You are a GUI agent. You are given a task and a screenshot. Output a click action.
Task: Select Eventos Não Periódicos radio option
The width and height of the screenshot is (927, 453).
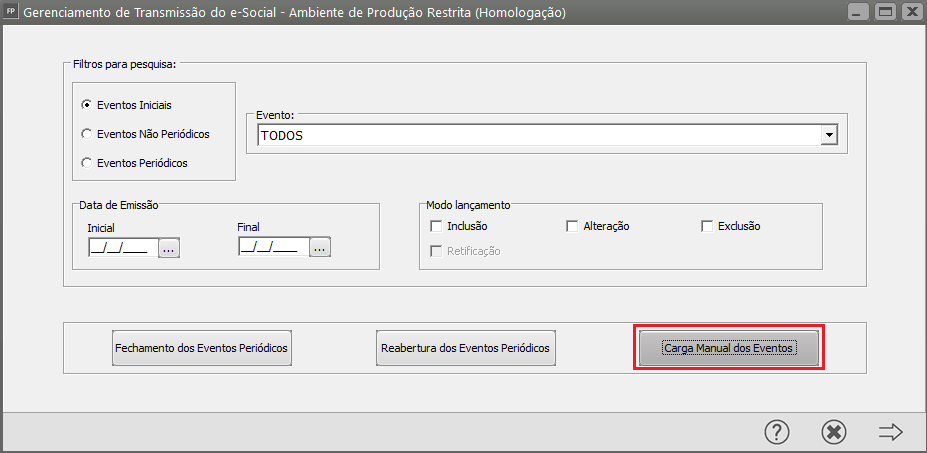tap(87, 133)
